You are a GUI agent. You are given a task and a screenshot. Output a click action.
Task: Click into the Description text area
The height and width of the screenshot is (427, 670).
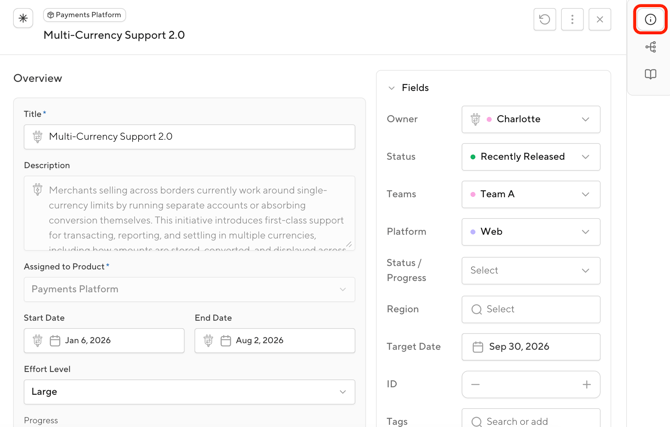[x=189, y=213]
